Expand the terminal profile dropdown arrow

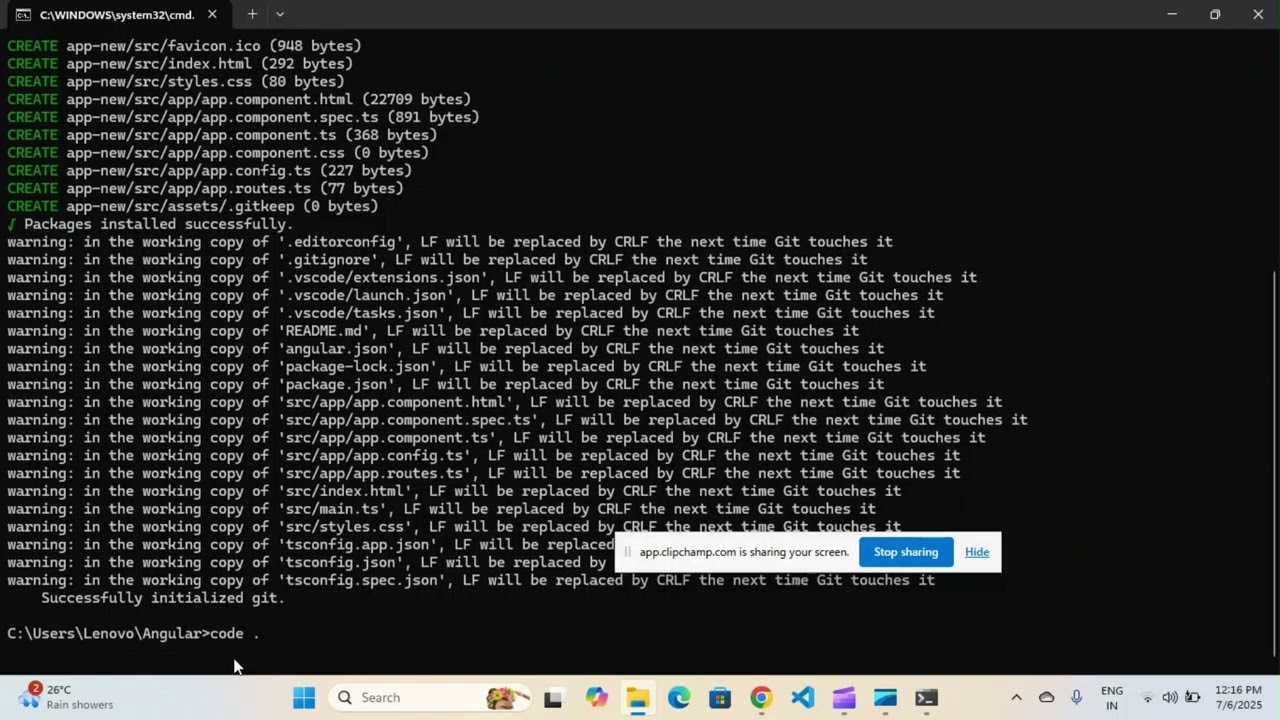pos(280,14)
